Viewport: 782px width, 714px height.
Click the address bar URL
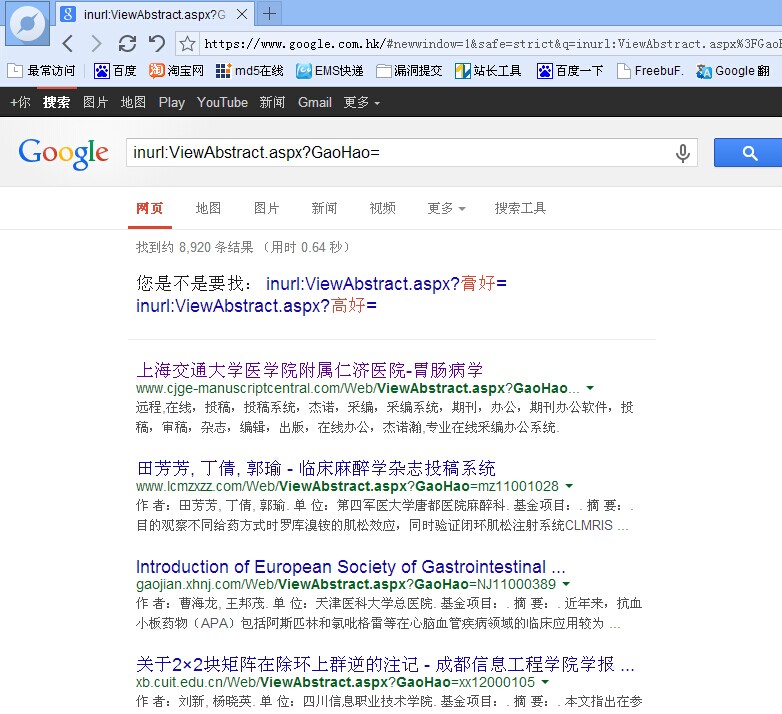(x=491, y=44)
